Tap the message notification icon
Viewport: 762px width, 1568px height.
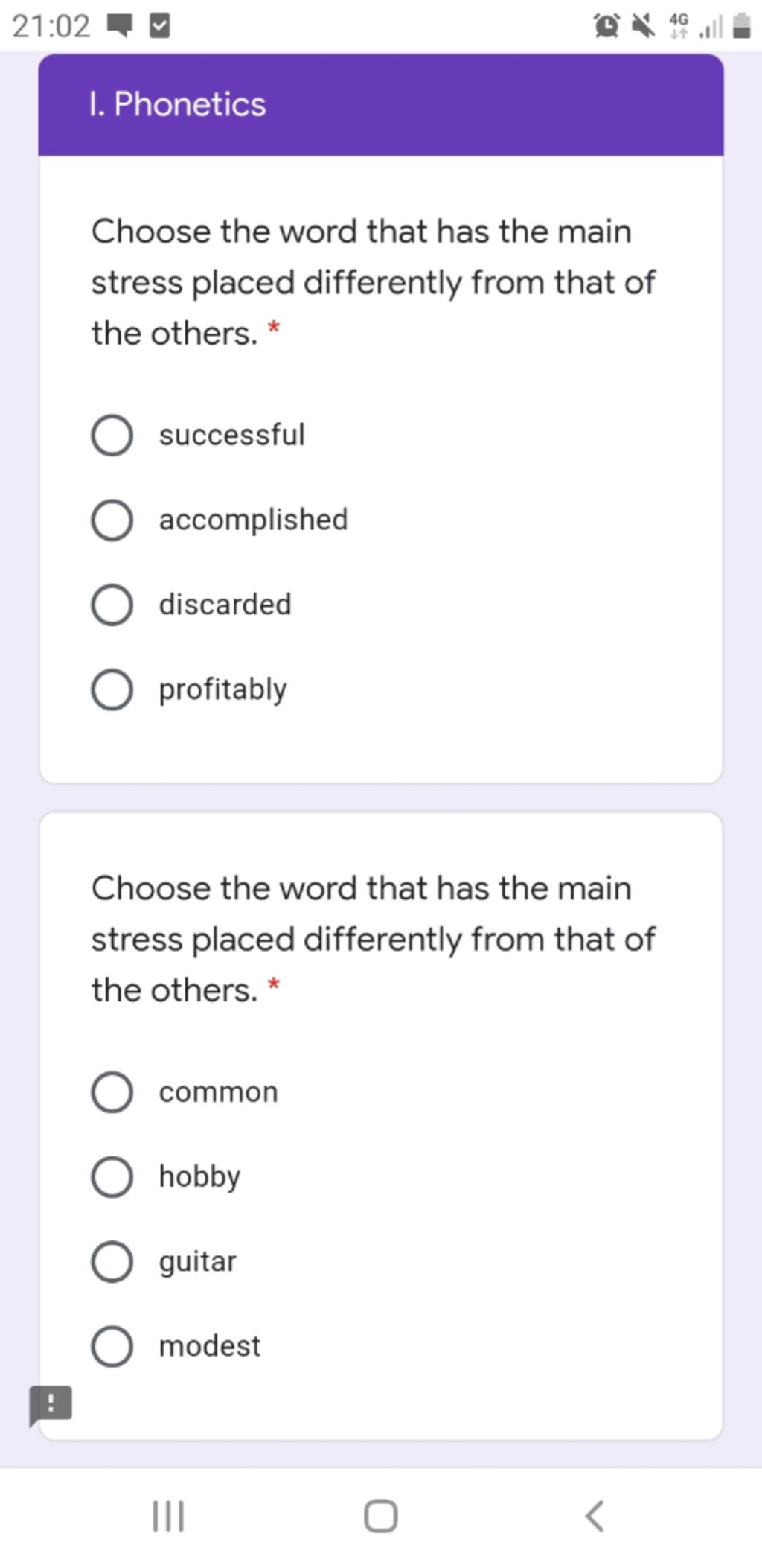point(120,27)
